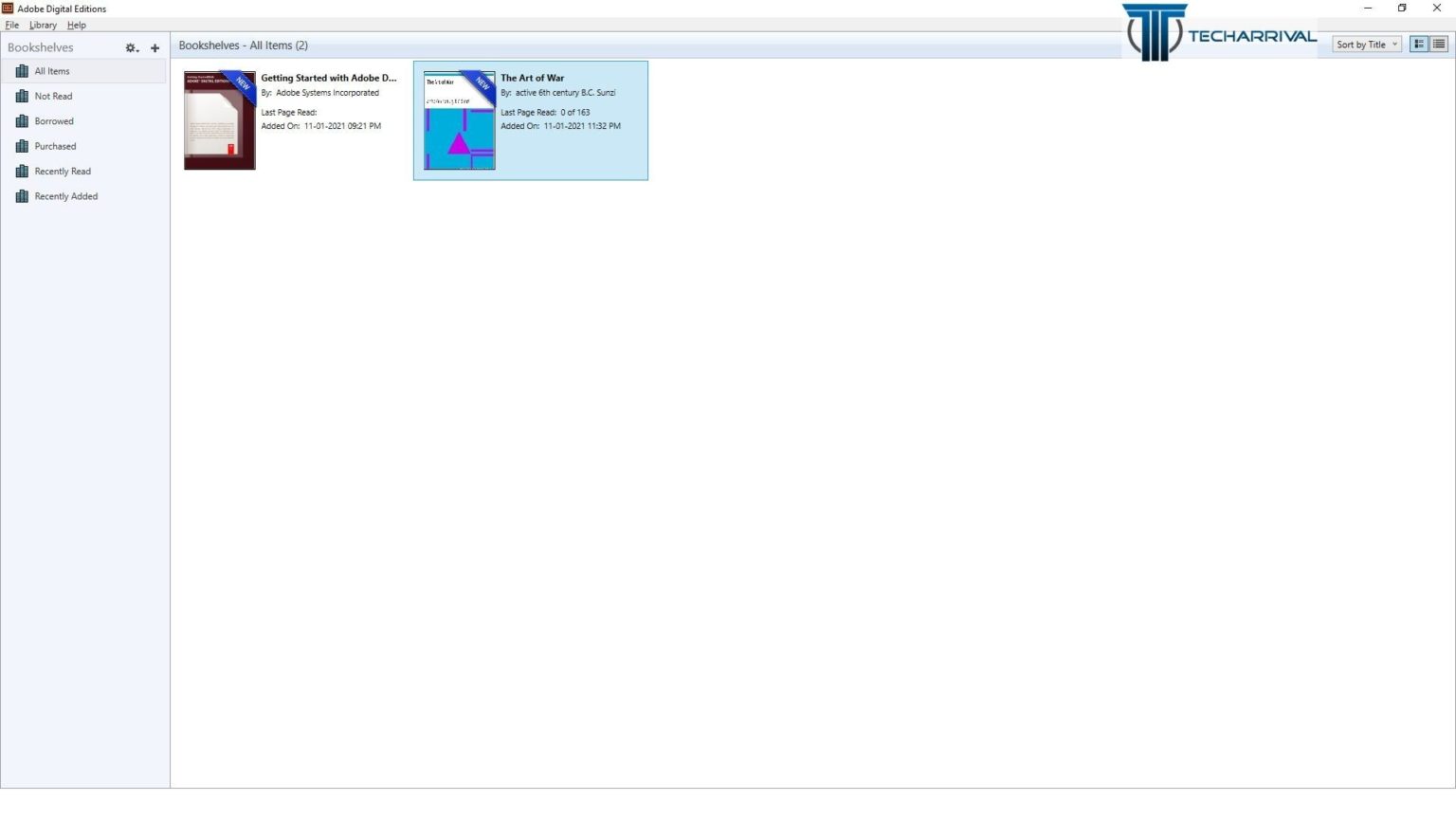Click the Recently Added bookshelf icon

pos(22,196)
